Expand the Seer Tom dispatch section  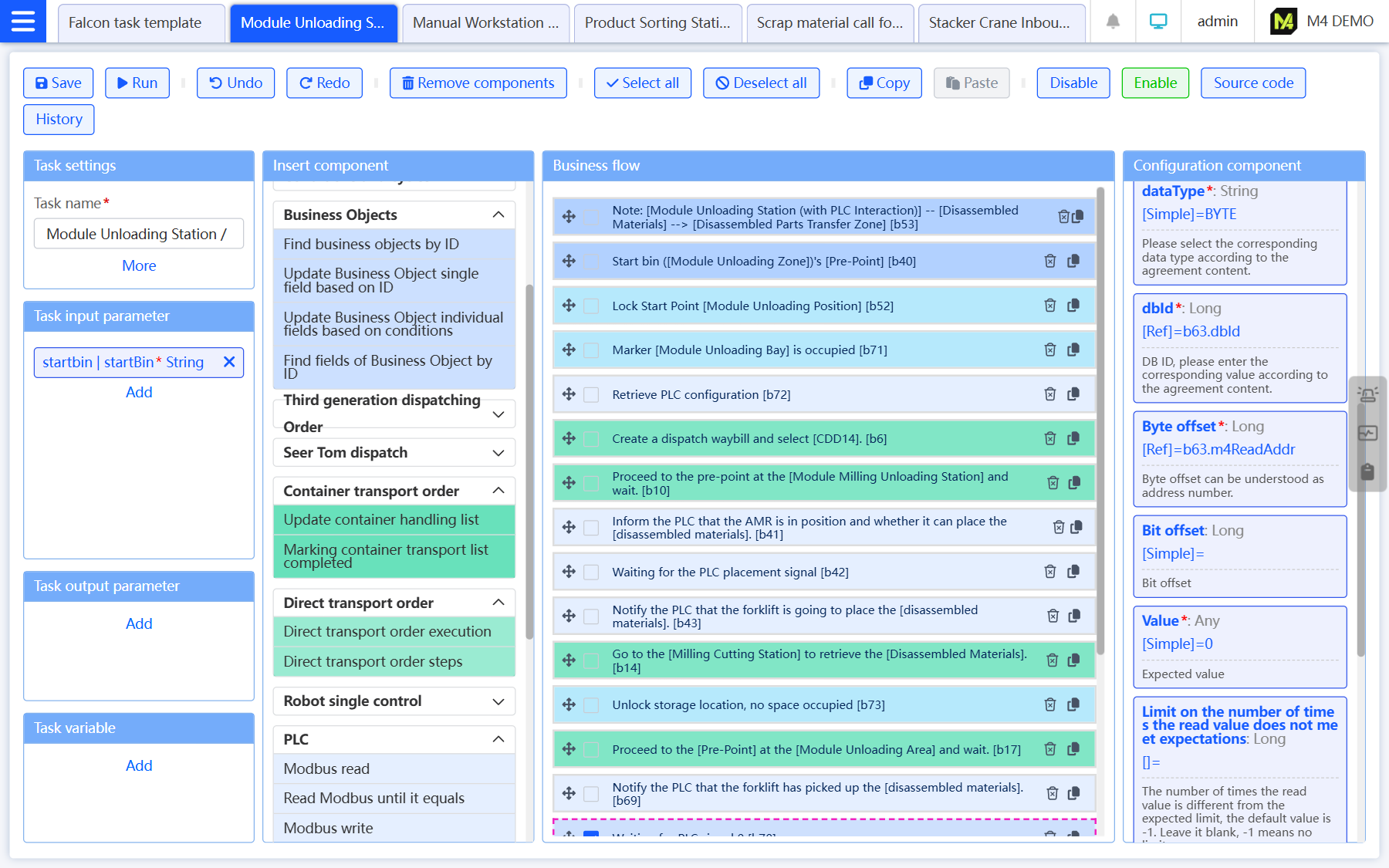pos(498,453)
